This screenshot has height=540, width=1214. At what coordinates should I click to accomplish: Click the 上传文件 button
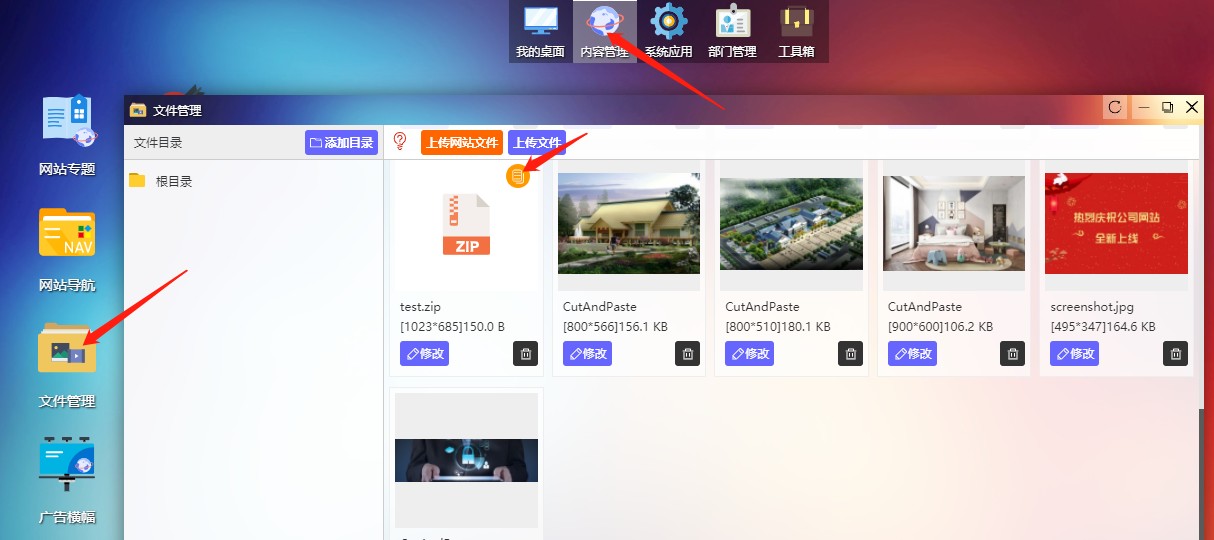(537, 143)
